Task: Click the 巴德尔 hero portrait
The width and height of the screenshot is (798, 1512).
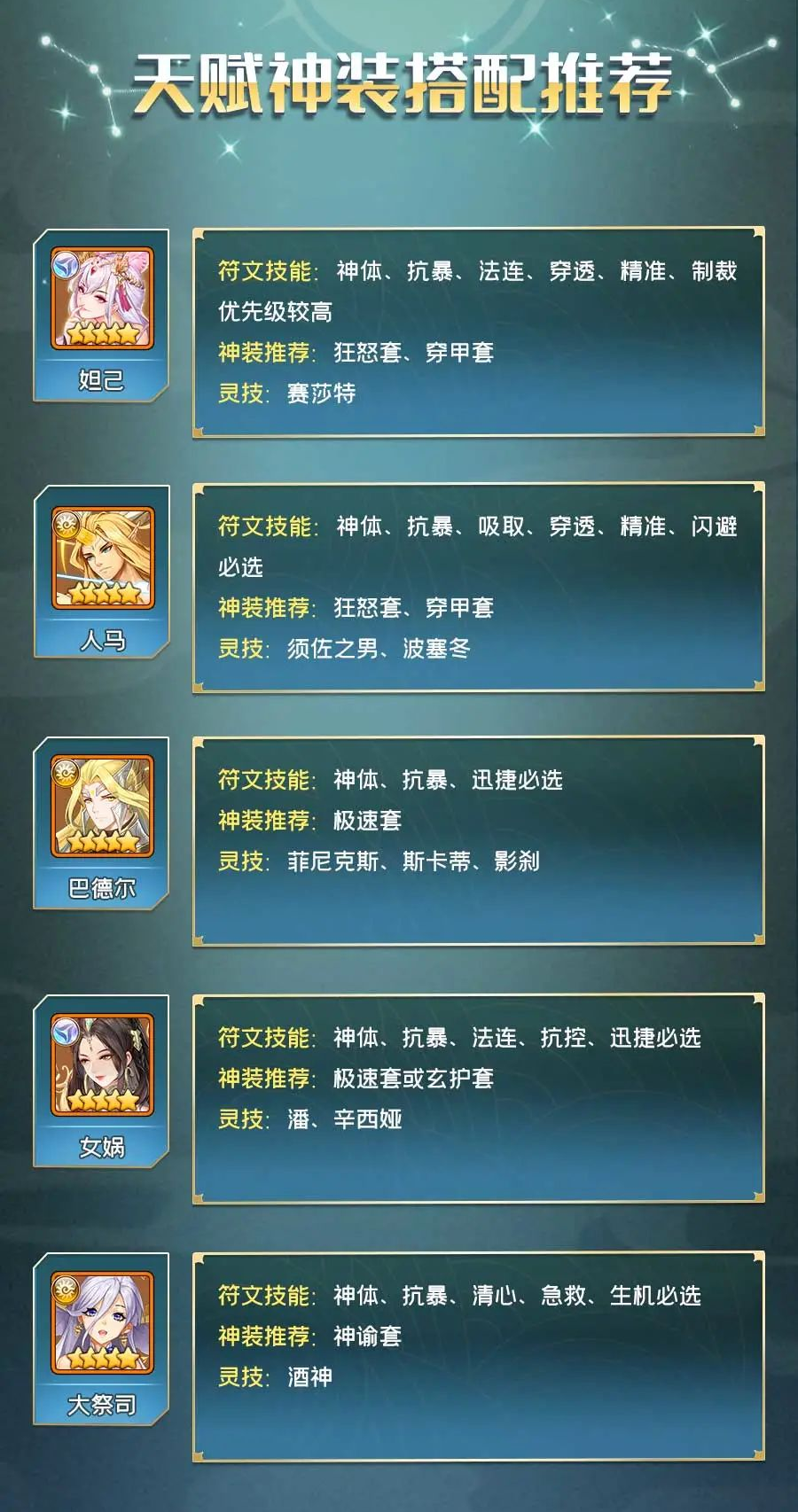Action: click(x=102, y=806)
